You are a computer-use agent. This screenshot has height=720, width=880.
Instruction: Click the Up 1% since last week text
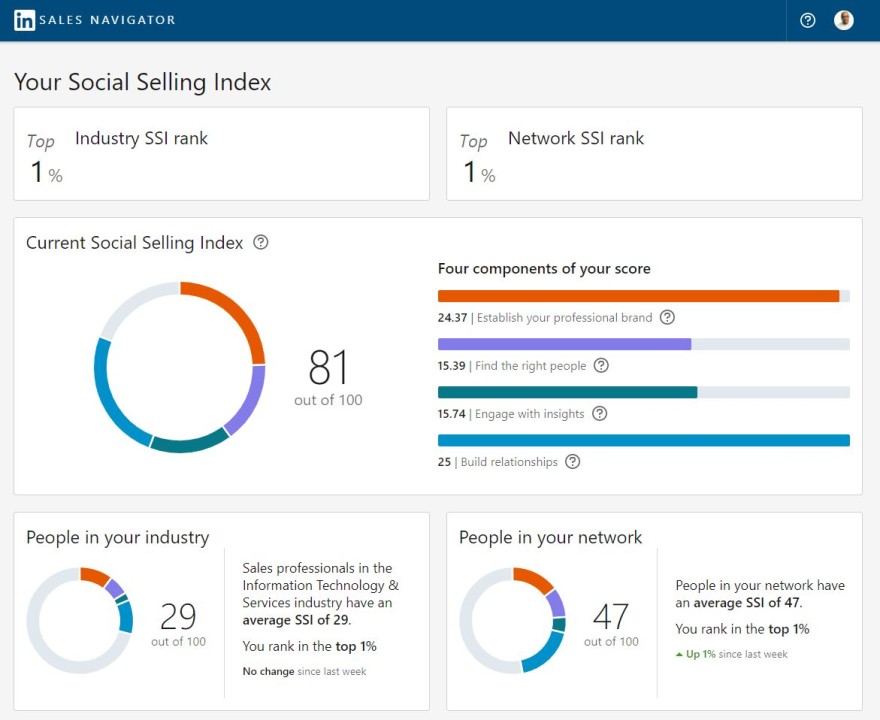(x=731, y=654)
